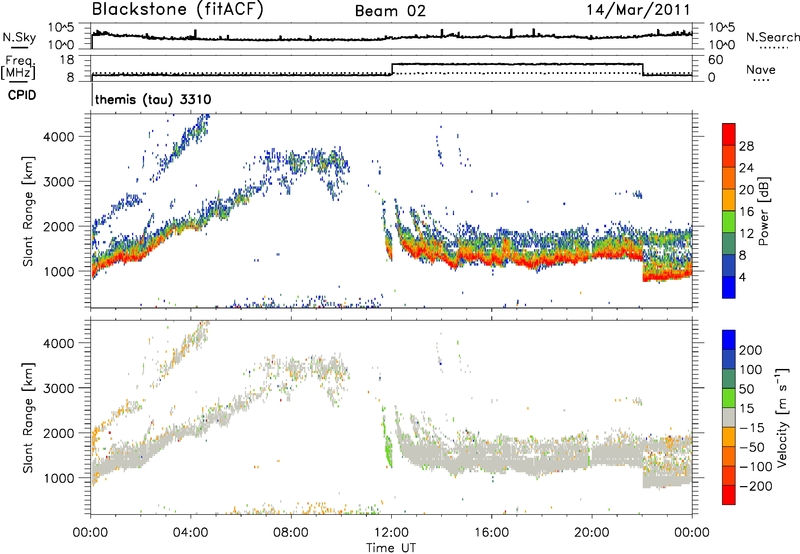Click the '4' Power colorbar value

[x=742, y=277]
